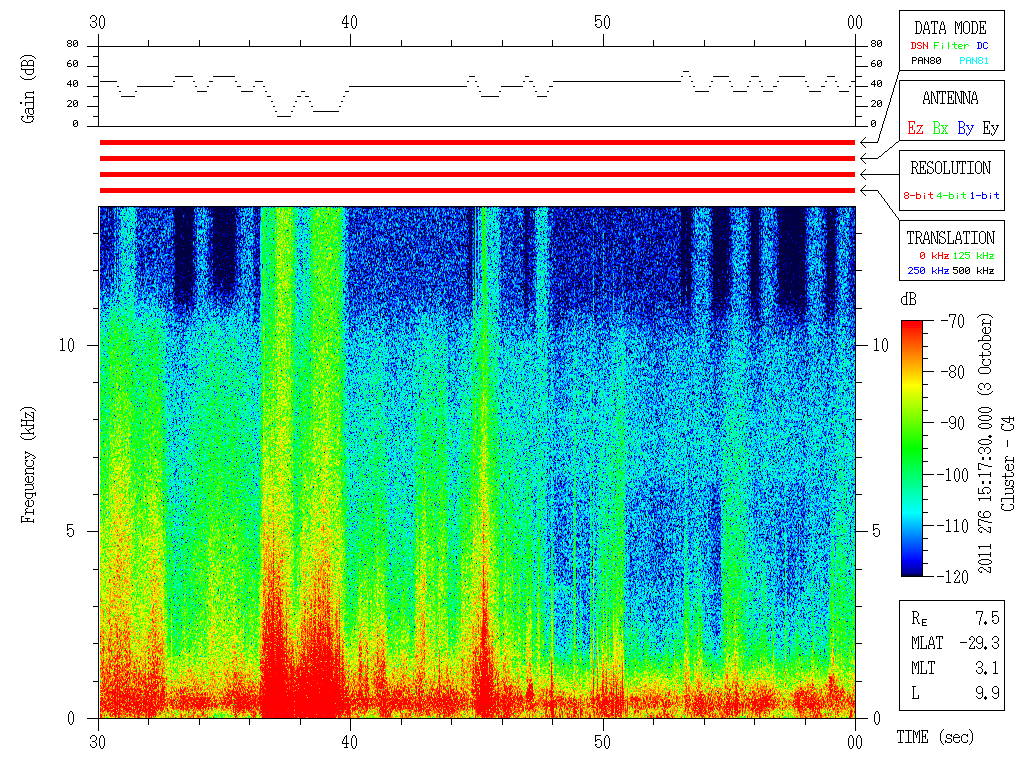Screen dimensions: 1024x768
Task: Select the green Filter data mode label
Action: (x=951, y=46)
